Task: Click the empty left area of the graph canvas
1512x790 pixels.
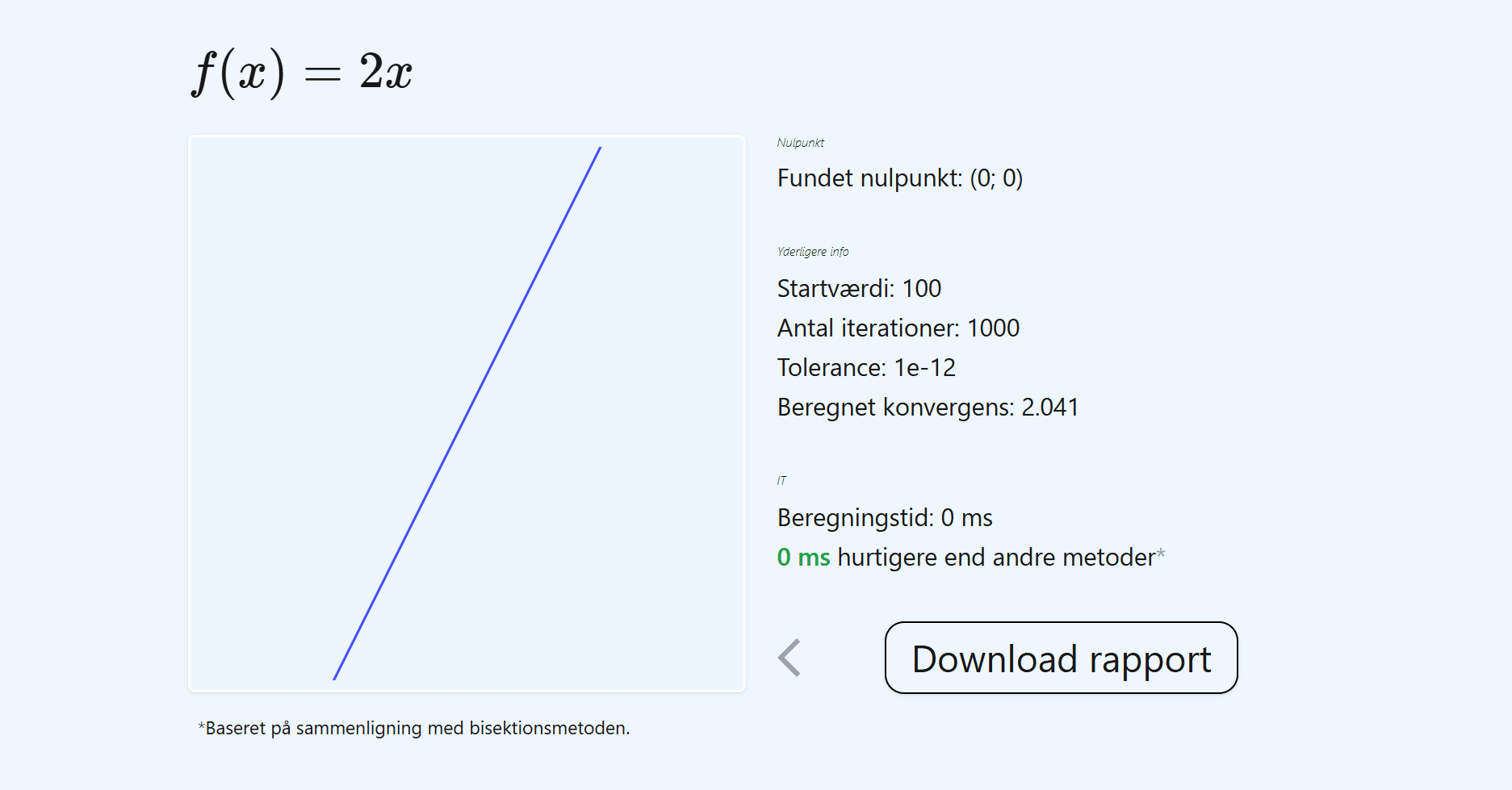Action: (258, 323)
